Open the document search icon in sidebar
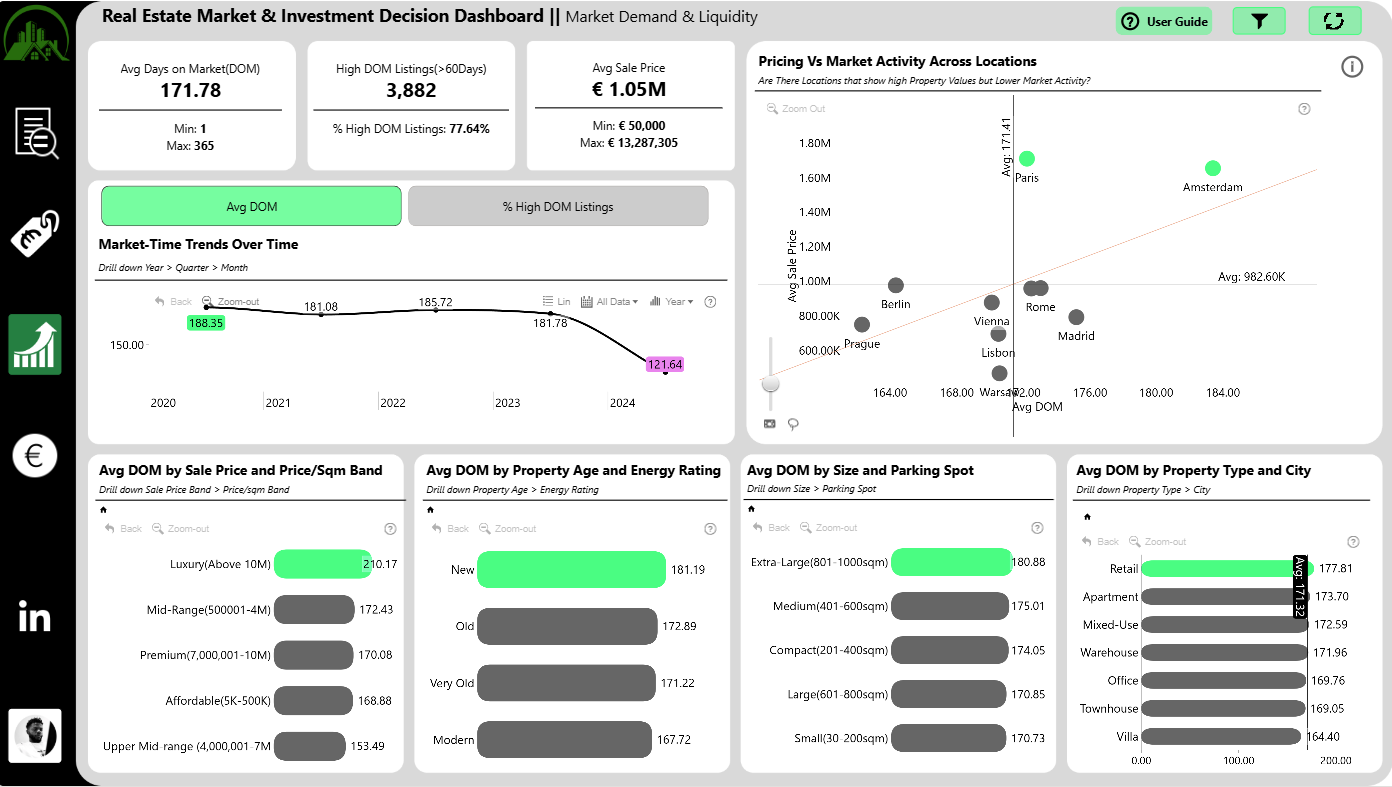Viewport: 1392px width, 787px height. click(x=36, y=133)
